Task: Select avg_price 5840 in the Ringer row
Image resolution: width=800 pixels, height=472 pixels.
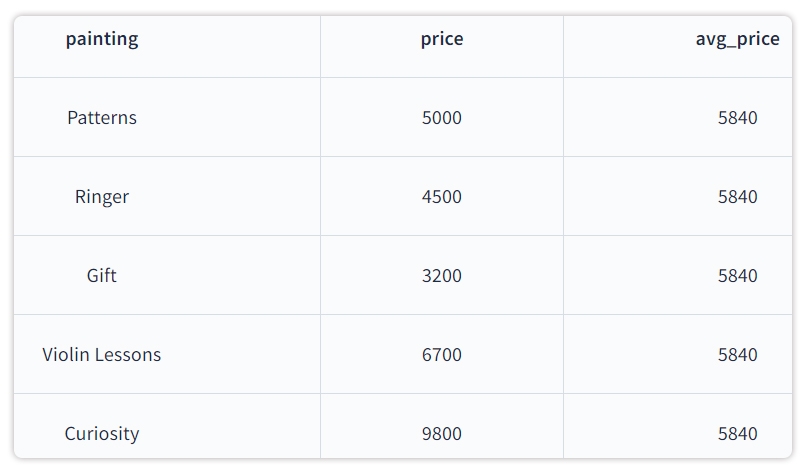Action: [x=737, y=197]
